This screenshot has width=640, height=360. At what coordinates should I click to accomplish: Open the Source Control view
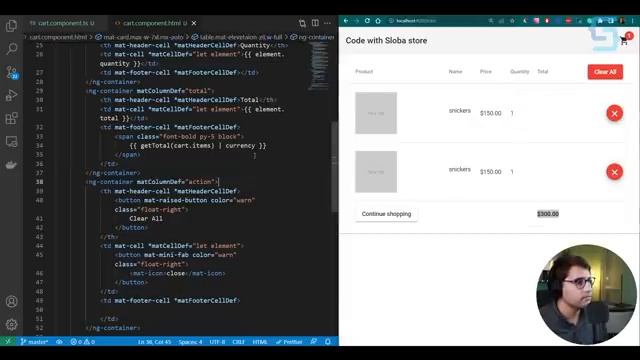tap(11, 72)
